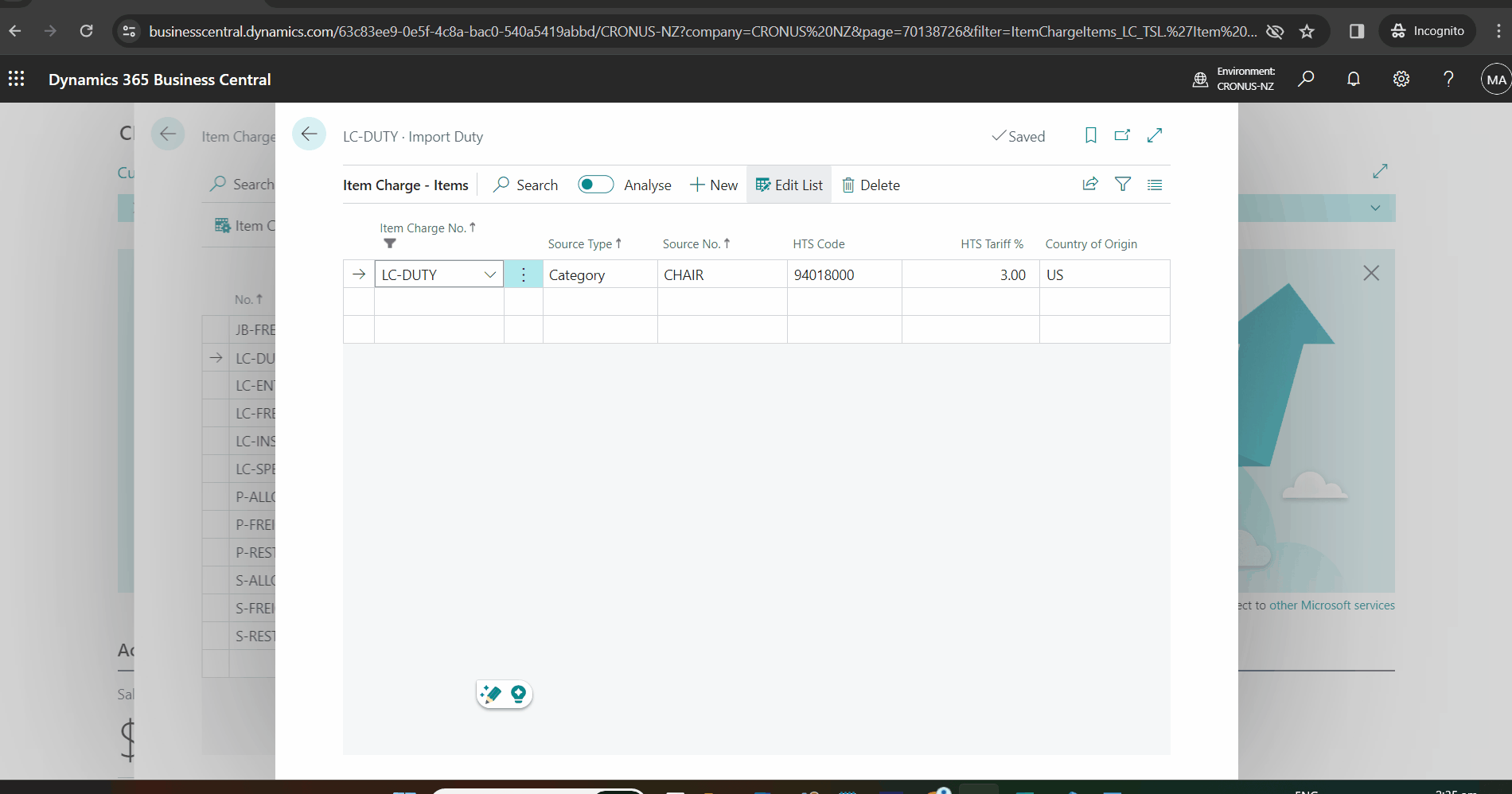This screenshot has width=1512, height=794.
Task: Collapse the FactBox pane chevron
Action: pyautogui.click(x=1375, y=208)
